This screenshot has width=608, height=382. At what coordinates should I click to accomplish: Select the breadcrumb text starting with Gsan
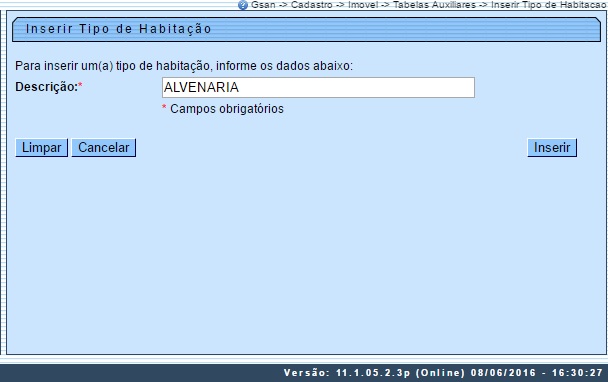[429, 5]
